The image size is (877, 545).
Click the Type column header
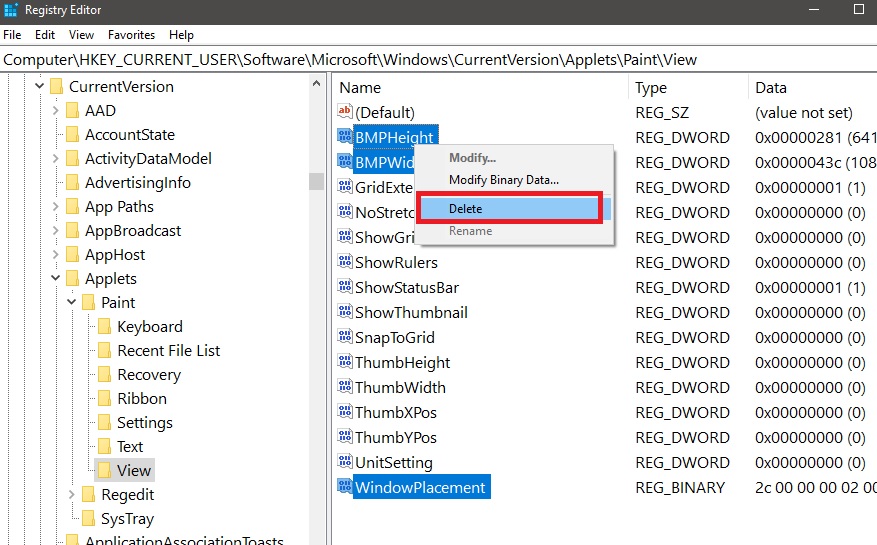(689, 88)
